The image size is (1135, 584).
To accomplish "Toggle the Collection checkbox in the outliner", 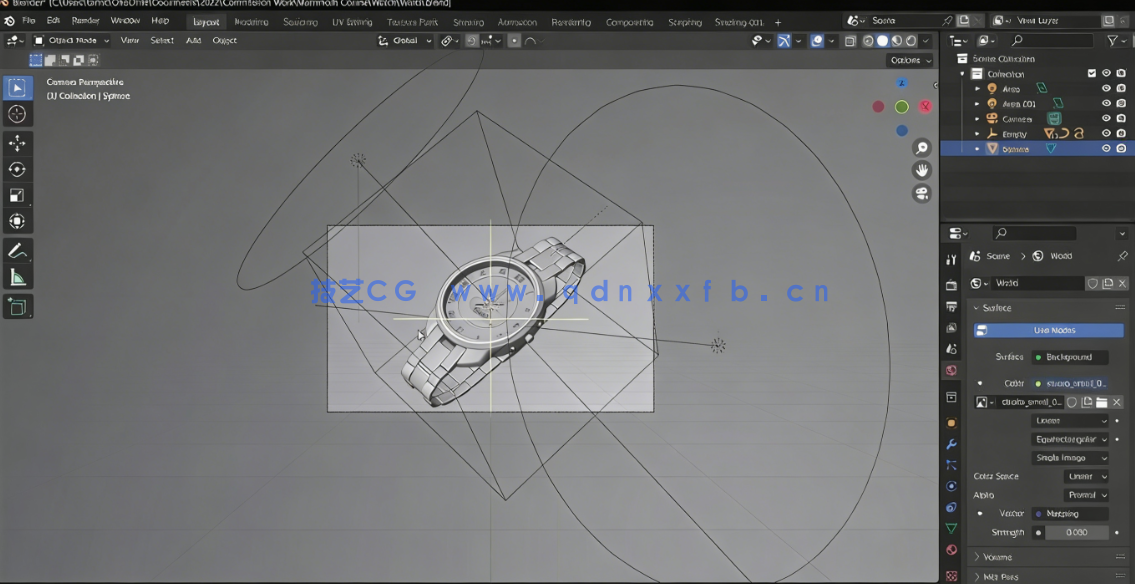I will 1092,73.
